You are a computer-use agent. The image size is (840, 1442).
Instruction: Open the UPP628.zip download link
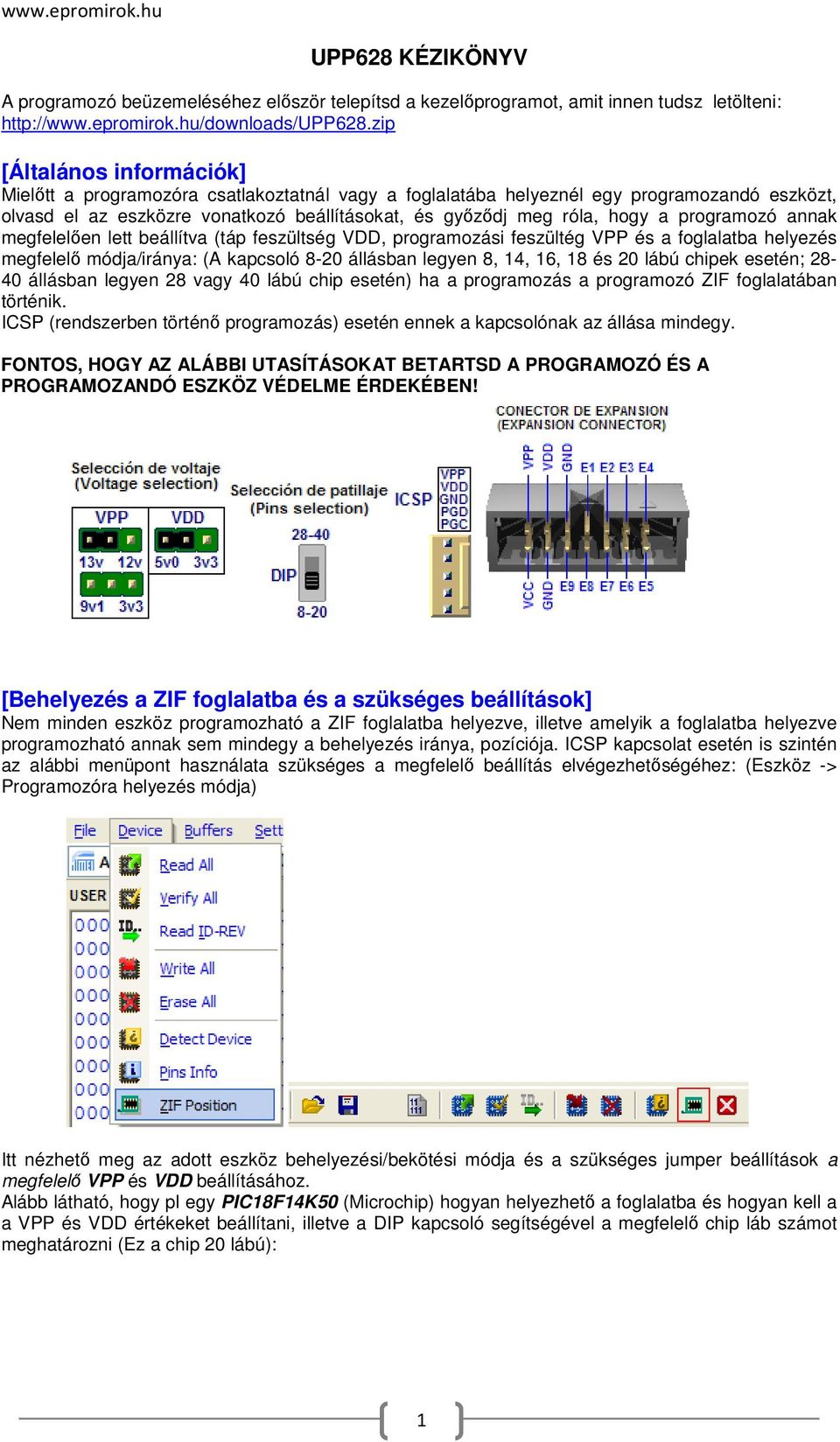click(x=199, y=123)
